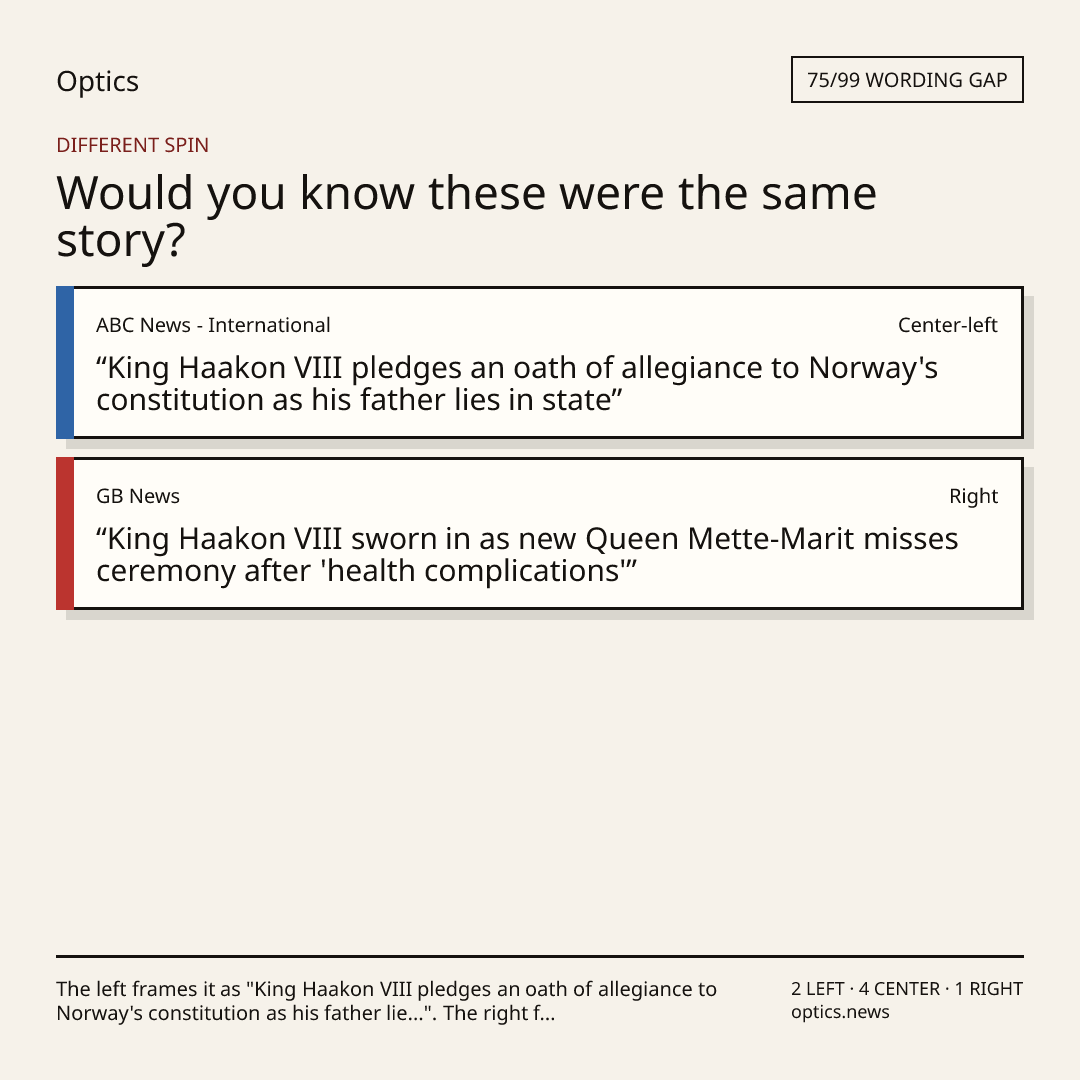Click the red bias stripe on GB News card
Viewport: 1080px width, 1080px height.
click(x=65, y=533)
